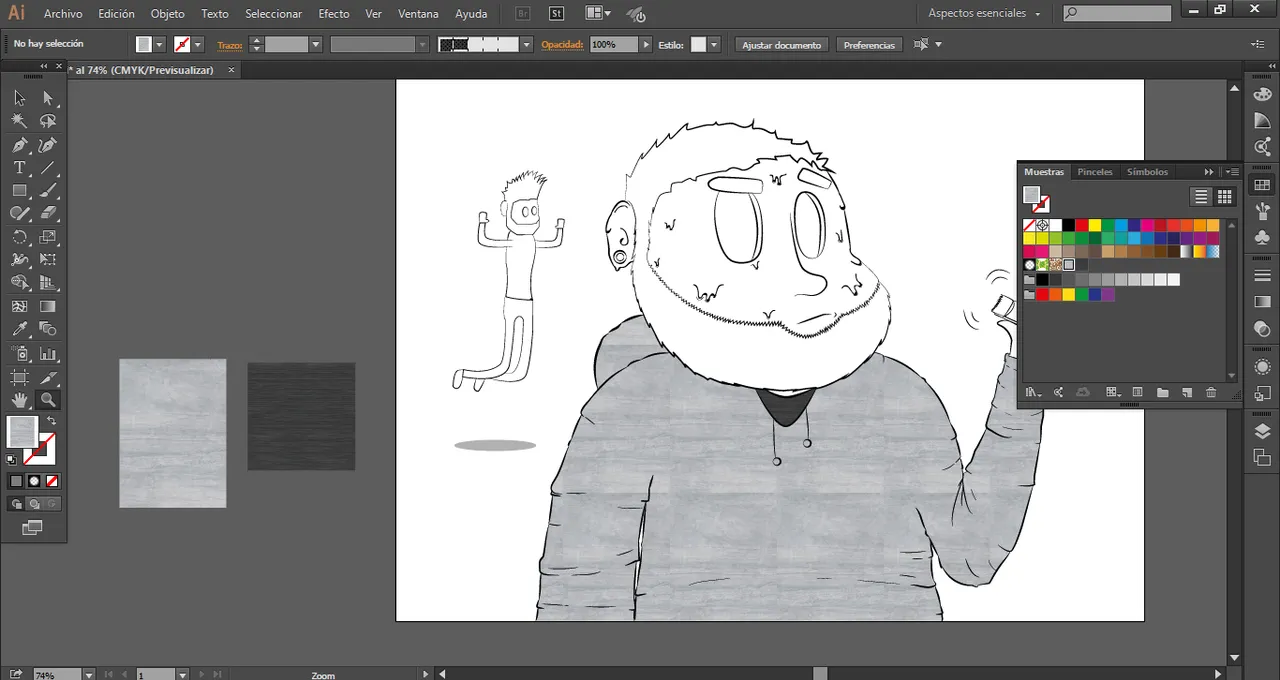The width and height of the screenshot is (1280, 680).
Task: Open the Aspectos esenciales workspace dropdown
Action: (984, 14)
